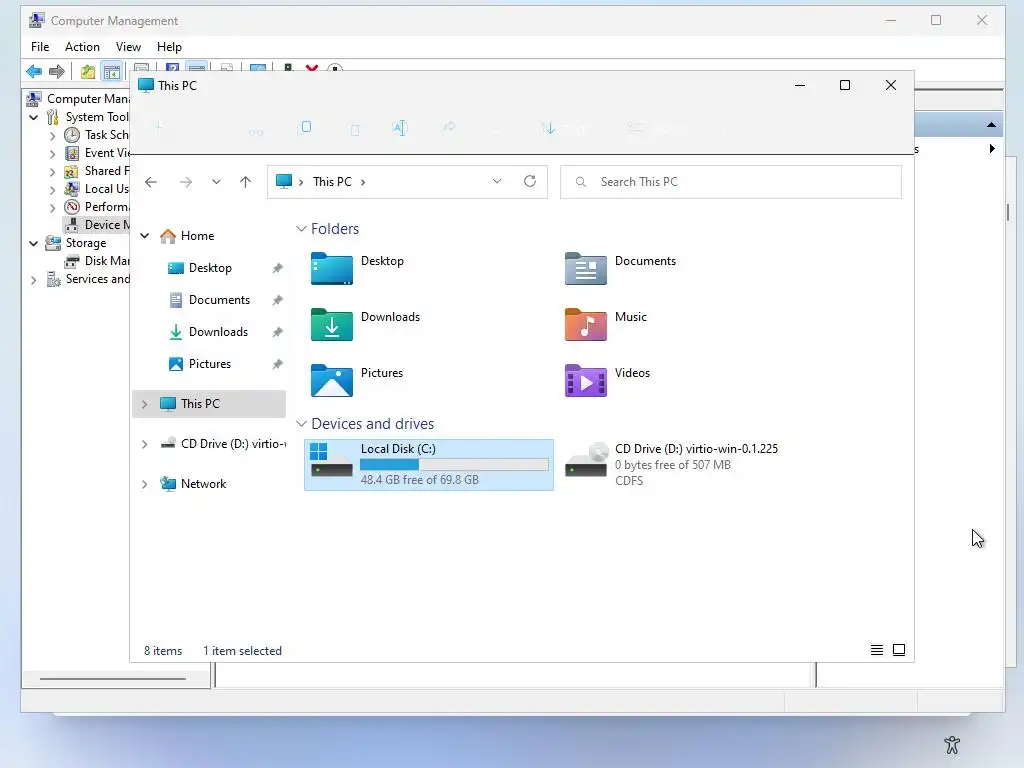The width and height of the screenshot is (1024, 768).
Task: Expand the Event Viewer node
Action: click(52, 154)
